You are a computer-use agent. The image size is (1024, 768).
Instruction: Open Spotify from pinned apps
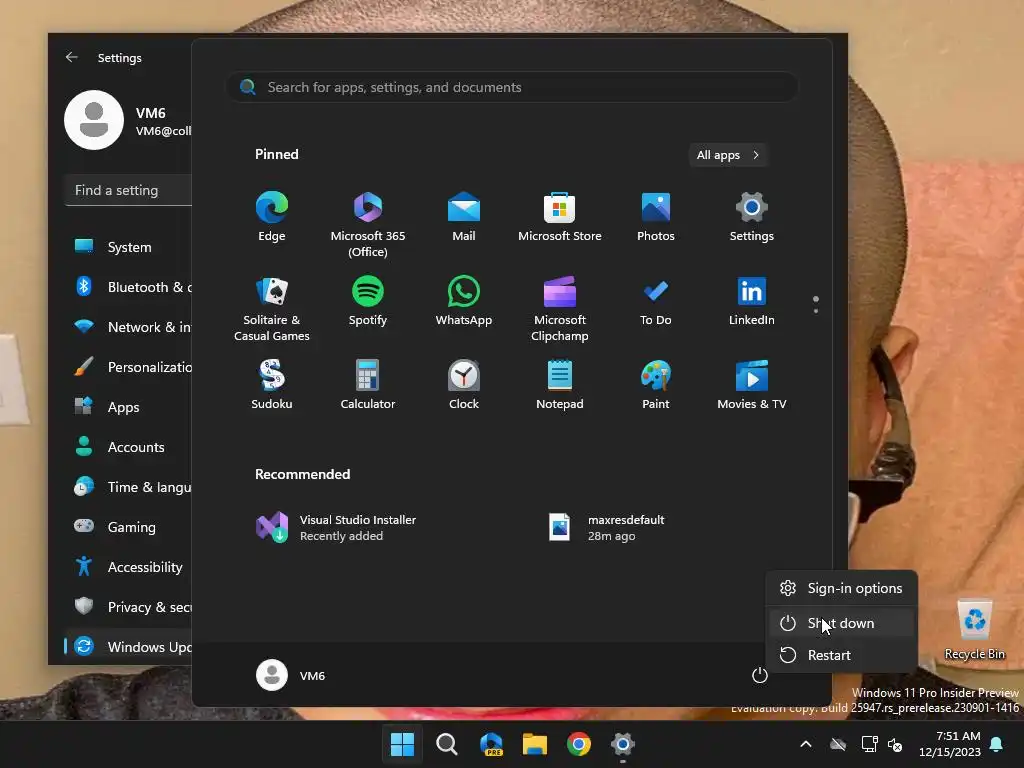[368, 301]
